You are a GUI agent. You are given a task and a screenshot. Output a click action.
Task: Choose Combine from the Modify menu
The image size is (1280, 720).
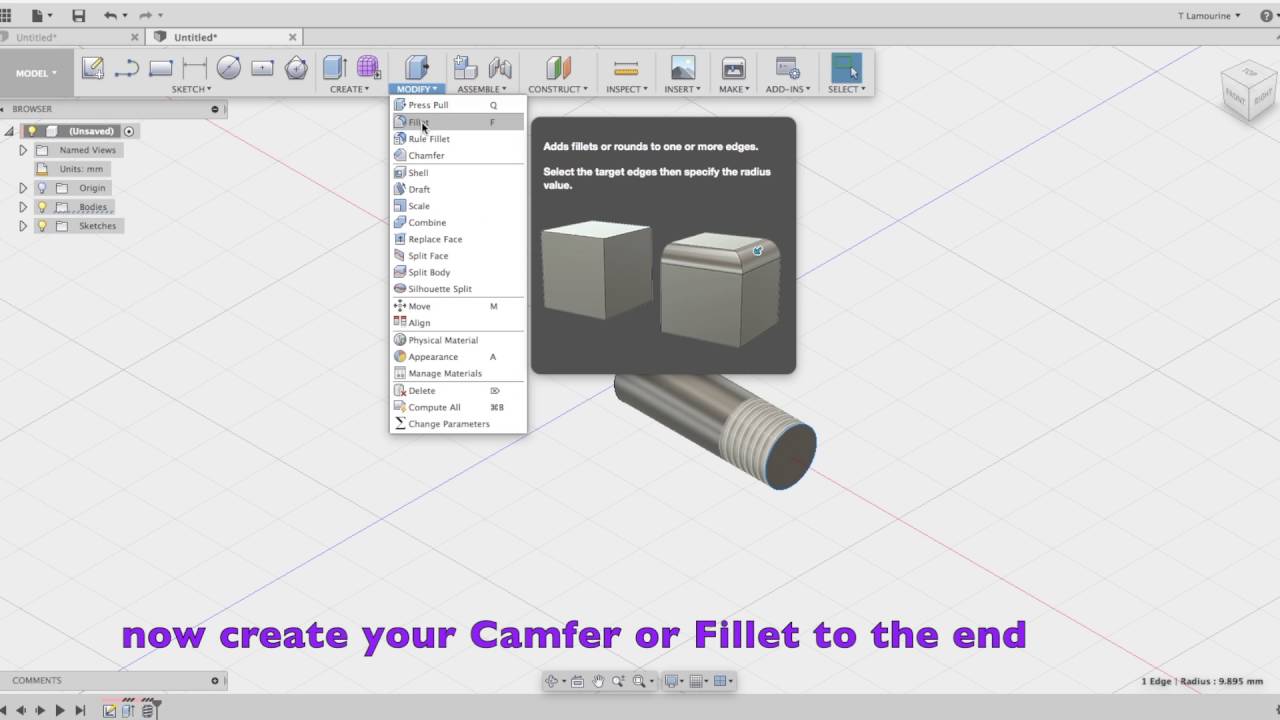pos(458,222)
